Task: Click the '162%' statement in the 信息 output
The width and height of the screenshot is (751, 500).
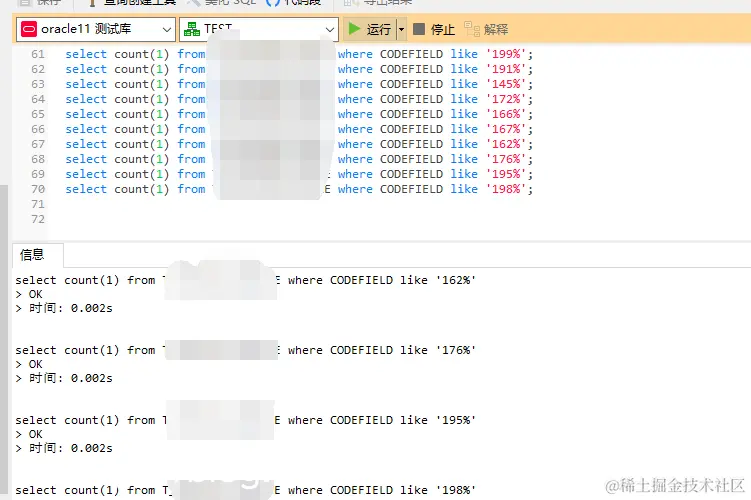Action: (x=245, y=280)
